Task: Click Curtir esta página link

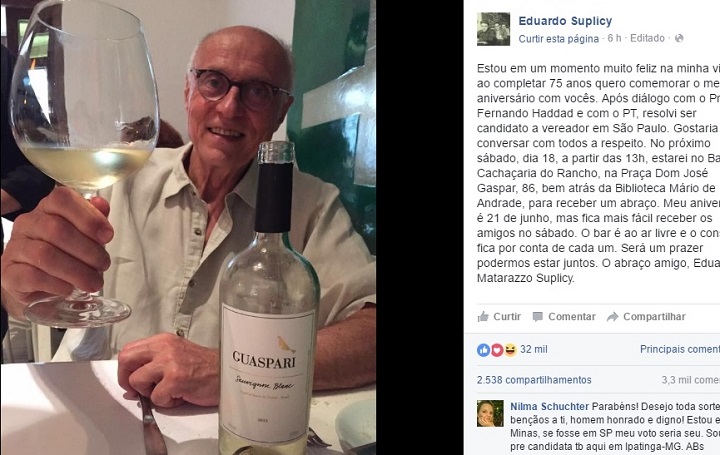Action: [x=558, y=39]
